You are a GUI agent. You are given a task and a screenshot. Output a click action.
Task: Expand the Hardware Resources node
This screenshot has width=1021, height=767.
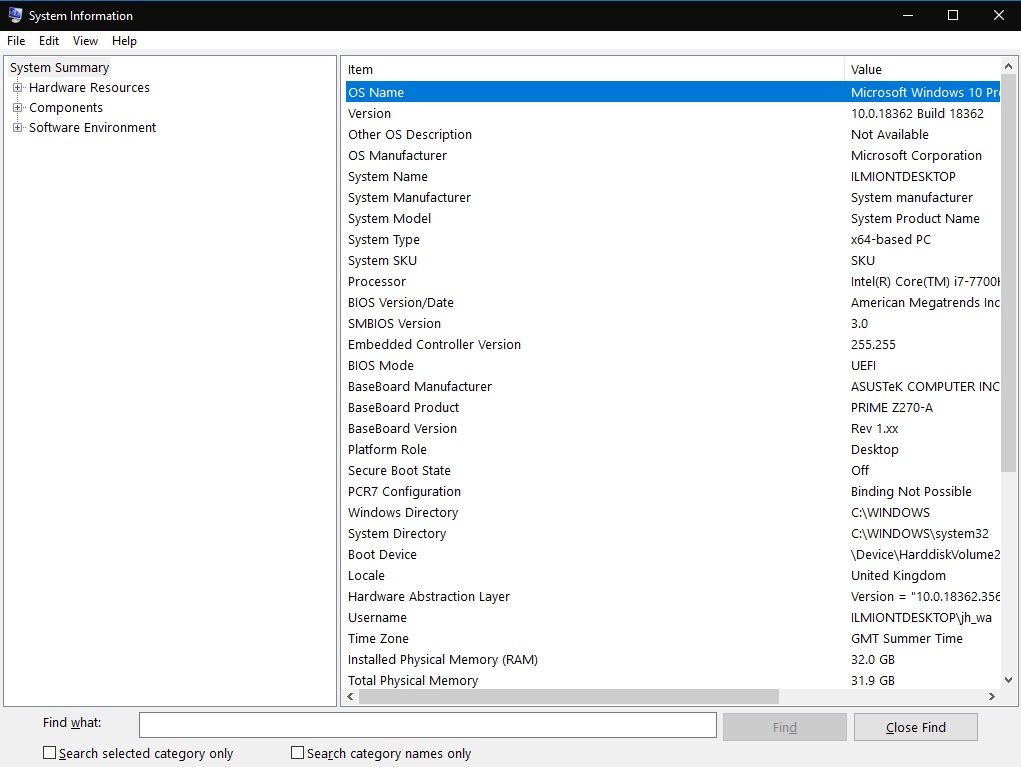pyautogui.click(x=18, y=87)
